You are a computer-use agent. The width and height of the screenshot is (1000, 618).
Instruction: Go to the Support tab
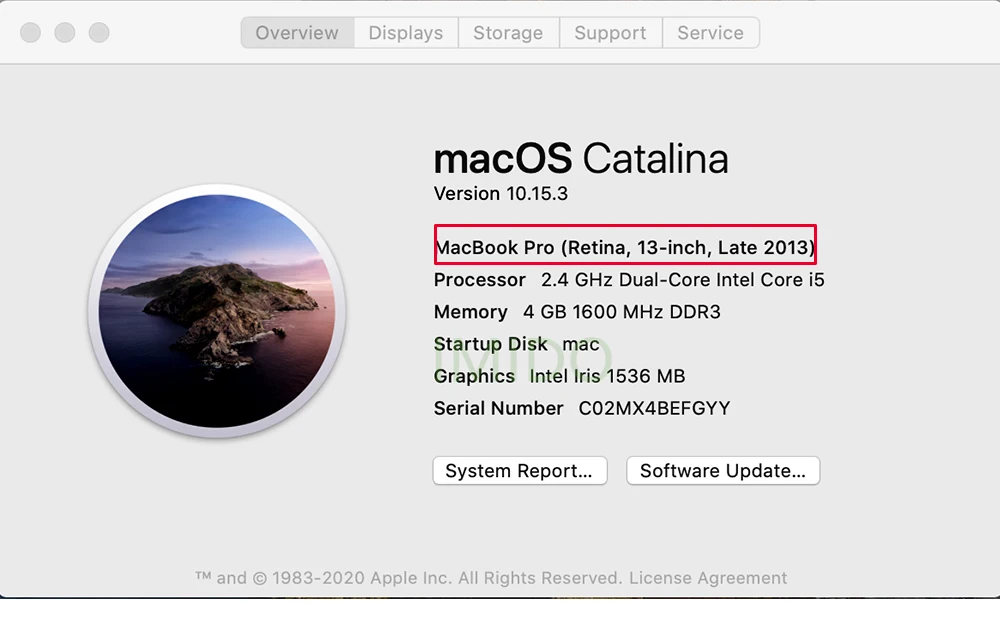tap(610, 33)
